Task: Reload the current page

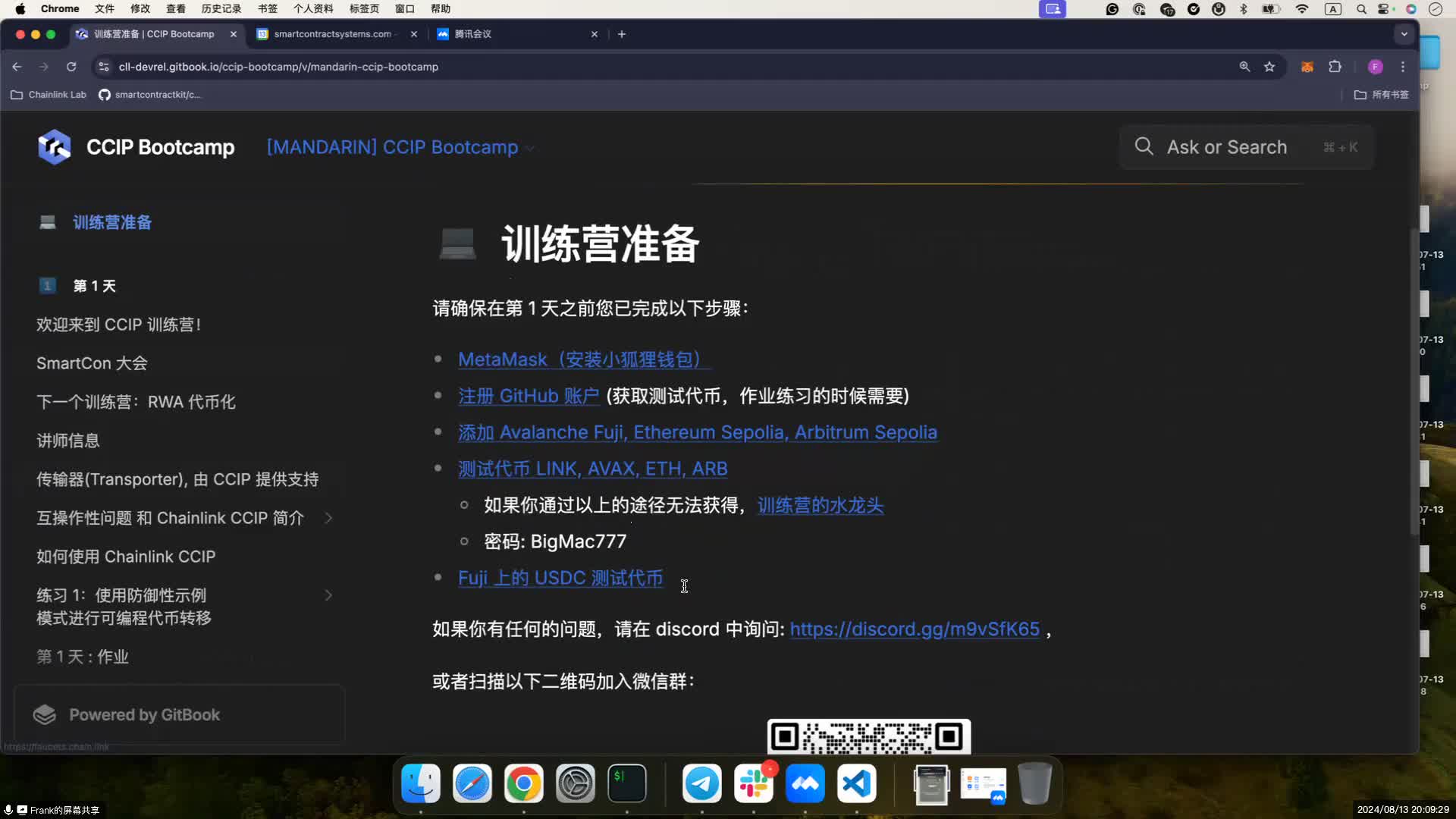Action: (71, 67)
